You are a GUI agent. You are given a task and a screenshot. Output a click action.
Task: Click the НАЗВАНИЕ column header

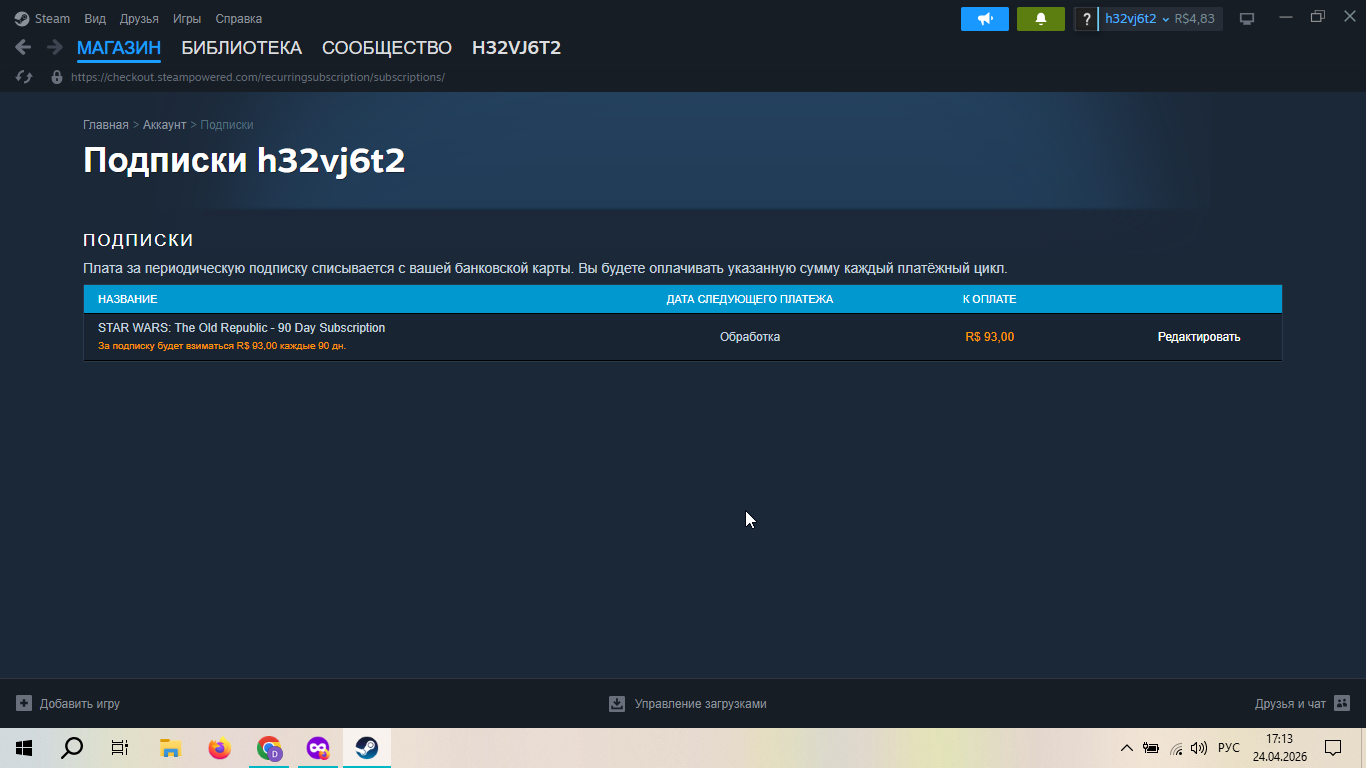[x=128, y=299]
